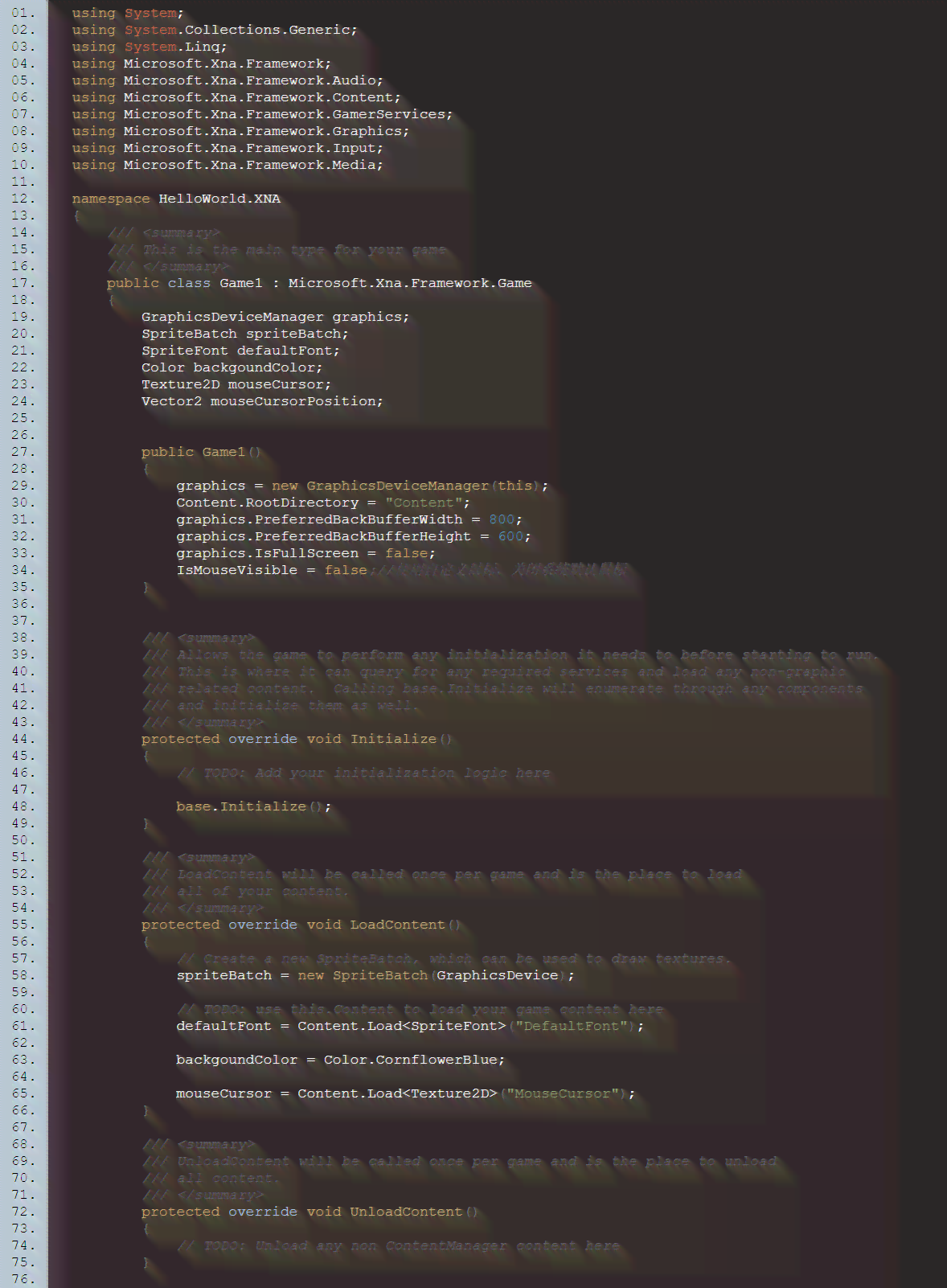
Task: Click 'GraphicsDeviceManager graphics;' field
Action: coord(276,317)
